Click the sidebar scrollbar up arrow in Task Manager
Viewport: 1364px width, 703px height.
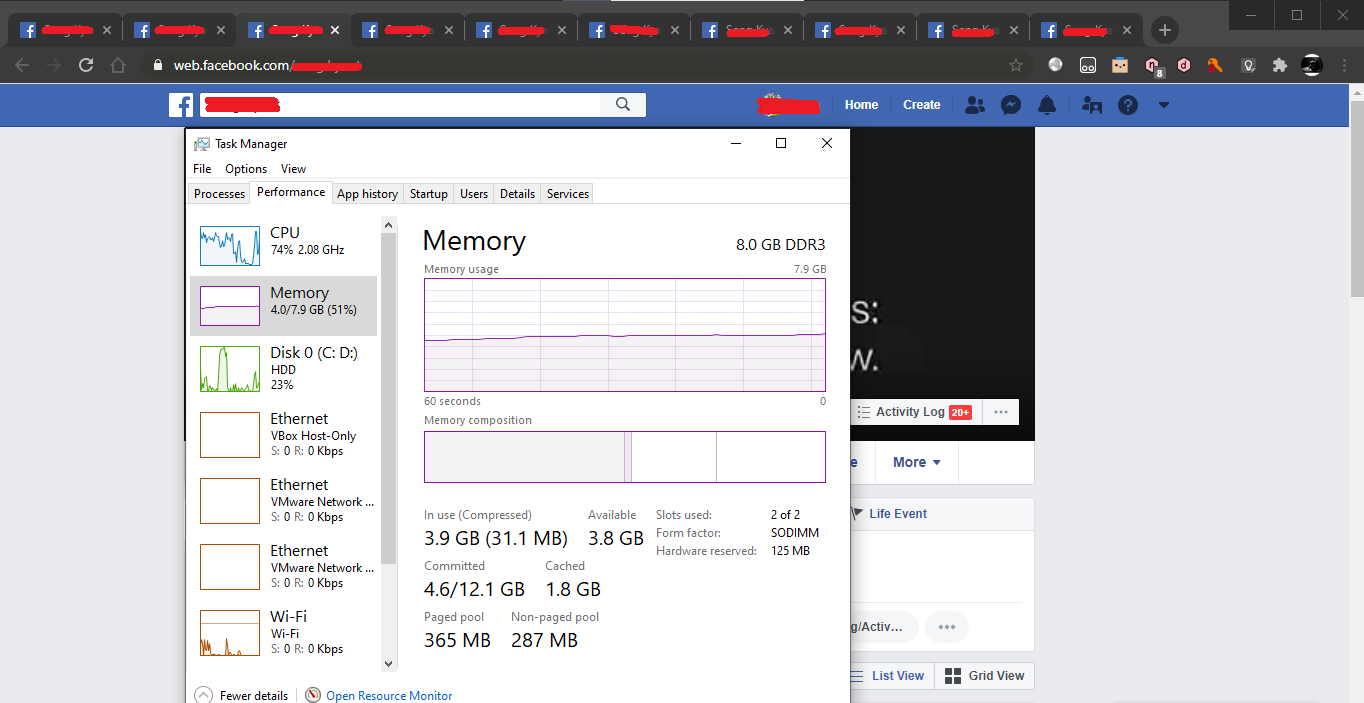click(389, 225)
